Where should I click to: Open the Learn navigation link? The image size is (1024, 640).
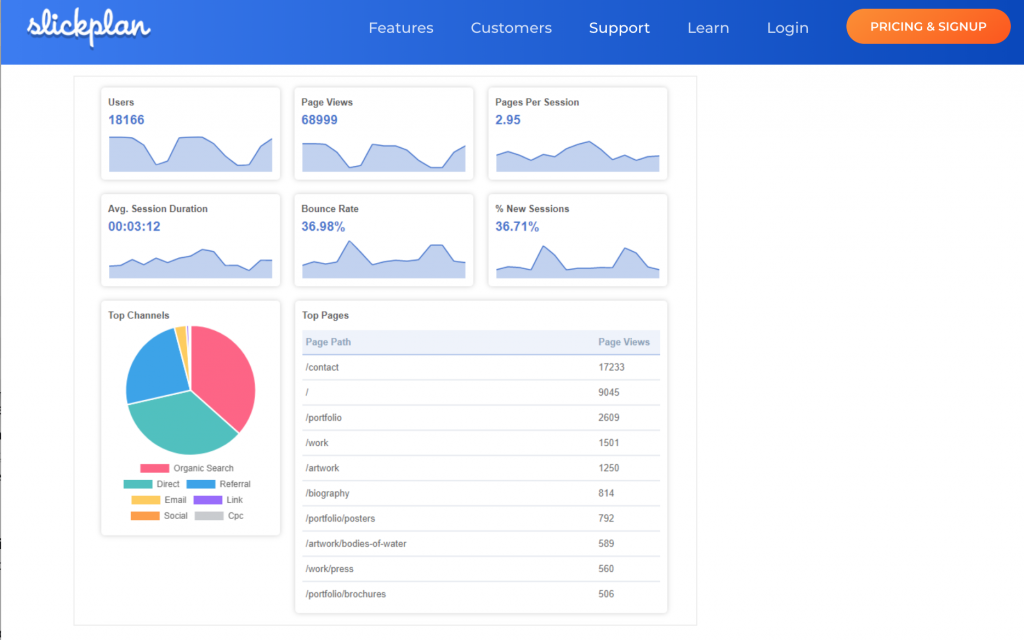coord(708,28)
